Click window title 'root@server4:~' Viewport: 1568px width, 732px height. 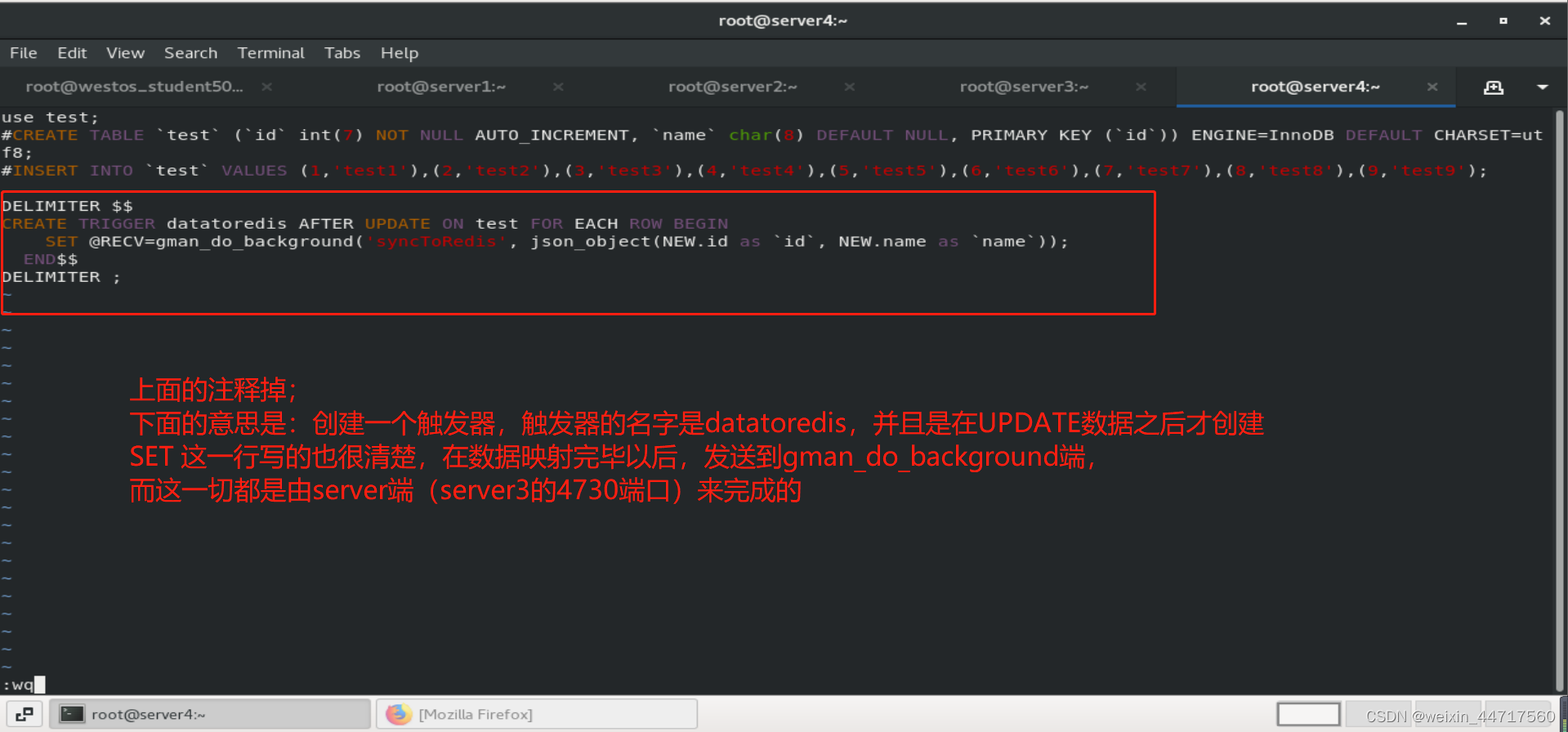pyautogui.click(x=783, y=21)
